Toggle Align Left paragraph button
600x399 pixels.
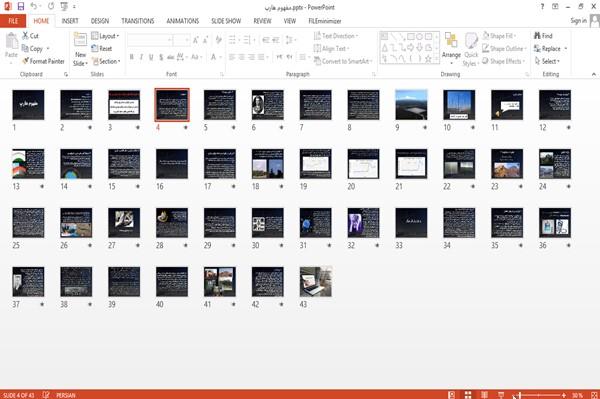pyautogui.click(x=232, y=57)
